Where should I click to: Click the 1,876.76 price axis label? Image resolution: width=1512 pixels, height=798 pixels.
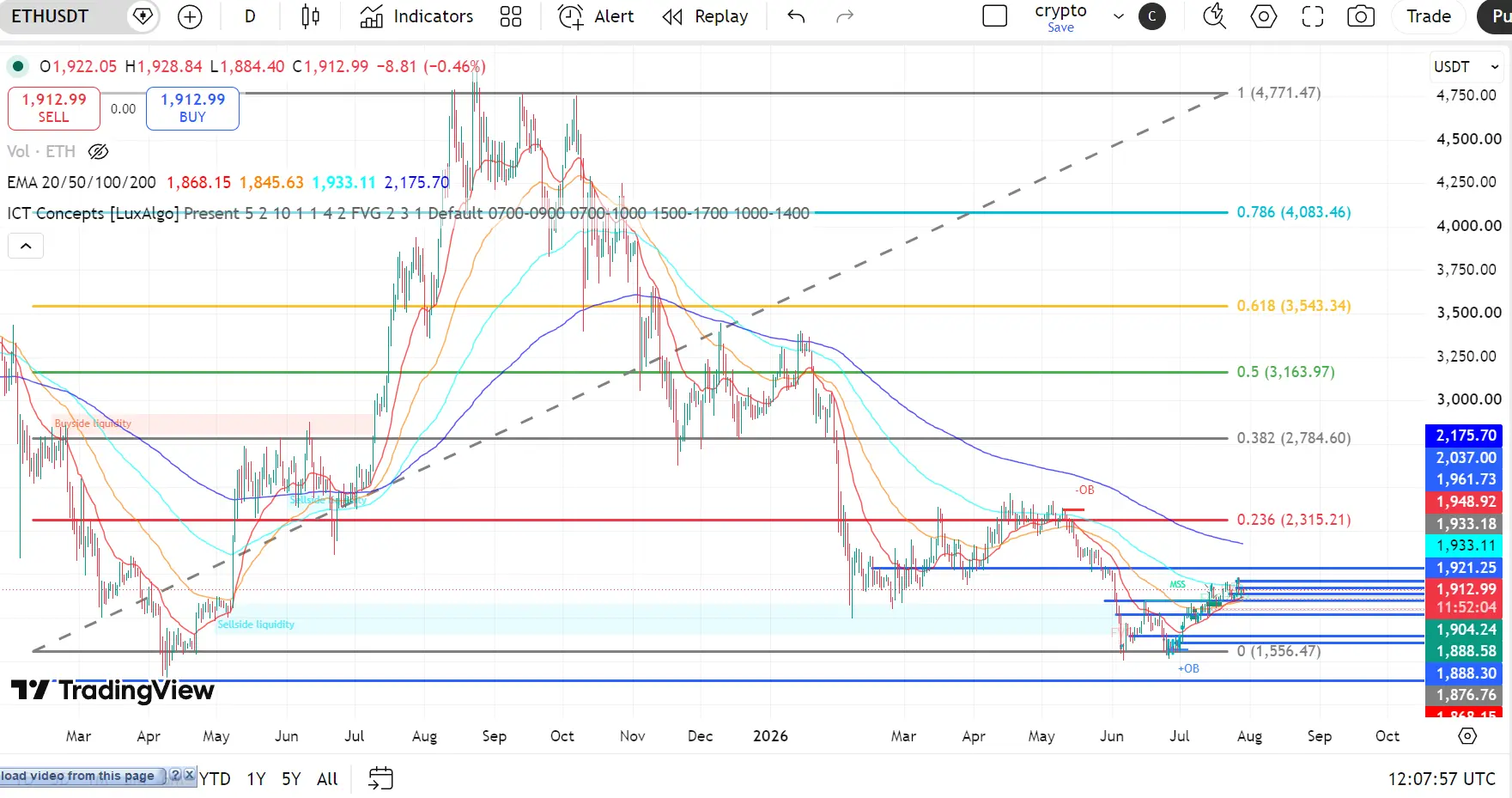(x=1466, y=695)
